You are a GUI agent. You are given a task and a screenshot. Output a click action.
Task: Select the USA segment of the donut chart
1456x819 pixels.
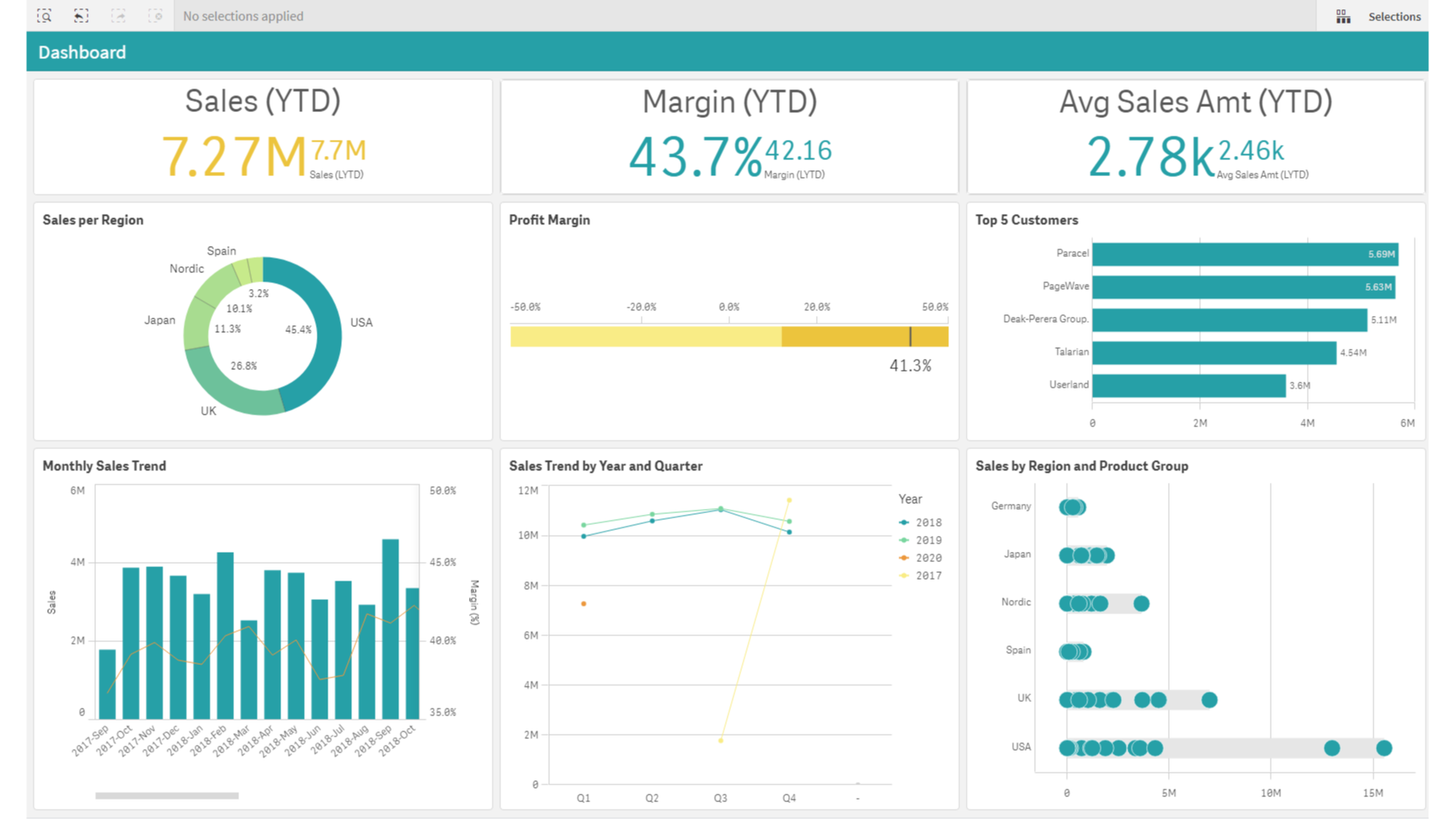323,337
